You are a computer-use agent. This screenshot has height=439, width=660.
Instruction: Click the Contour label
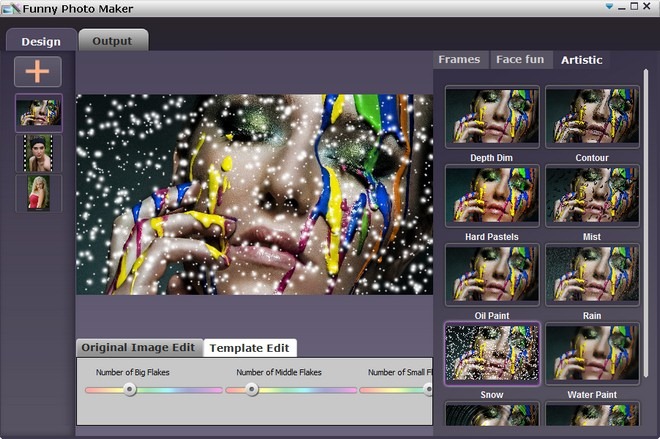(x=592, y=158)
